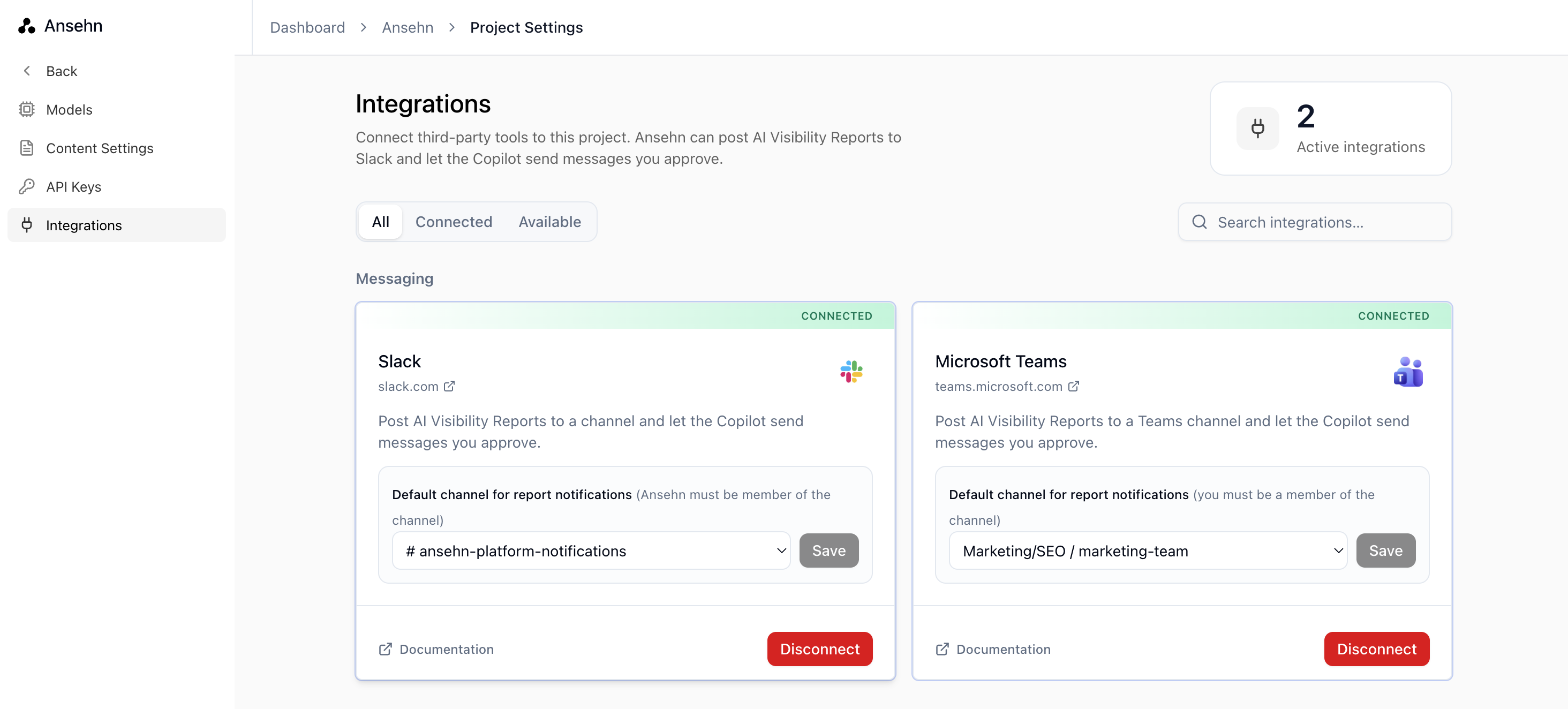This screenshot has width=1568, height=709.
Task: Click the Back arrow icon in sidebar
Action: point(27,71)
